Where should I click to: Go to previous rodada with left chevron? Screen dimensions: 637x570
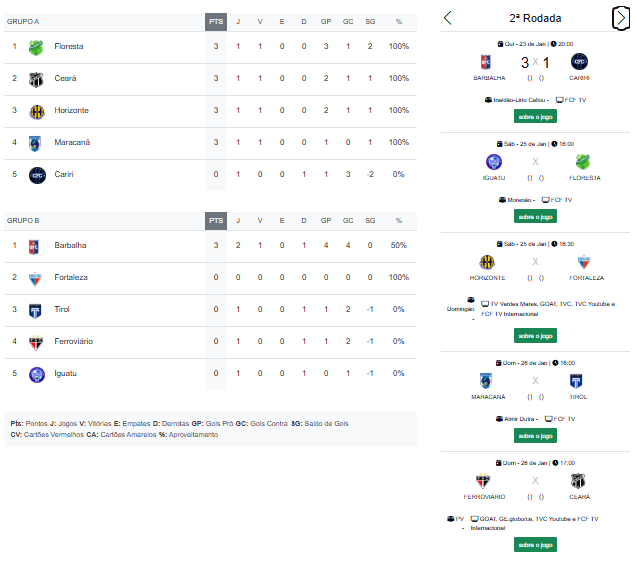448,18
